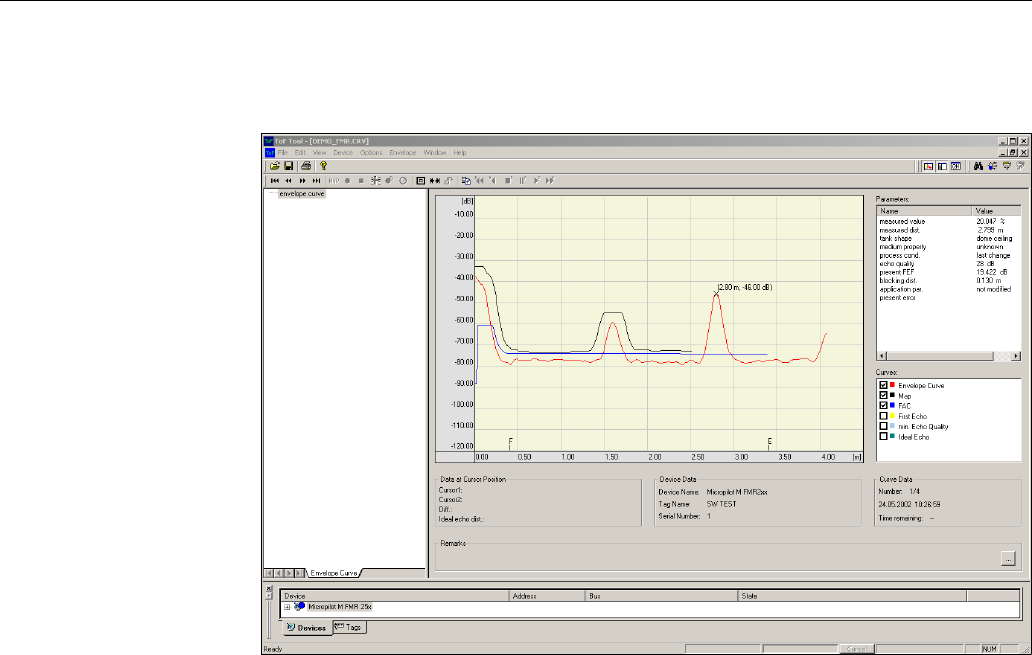
Task: Open the Envelope menu
Action: 403,153
